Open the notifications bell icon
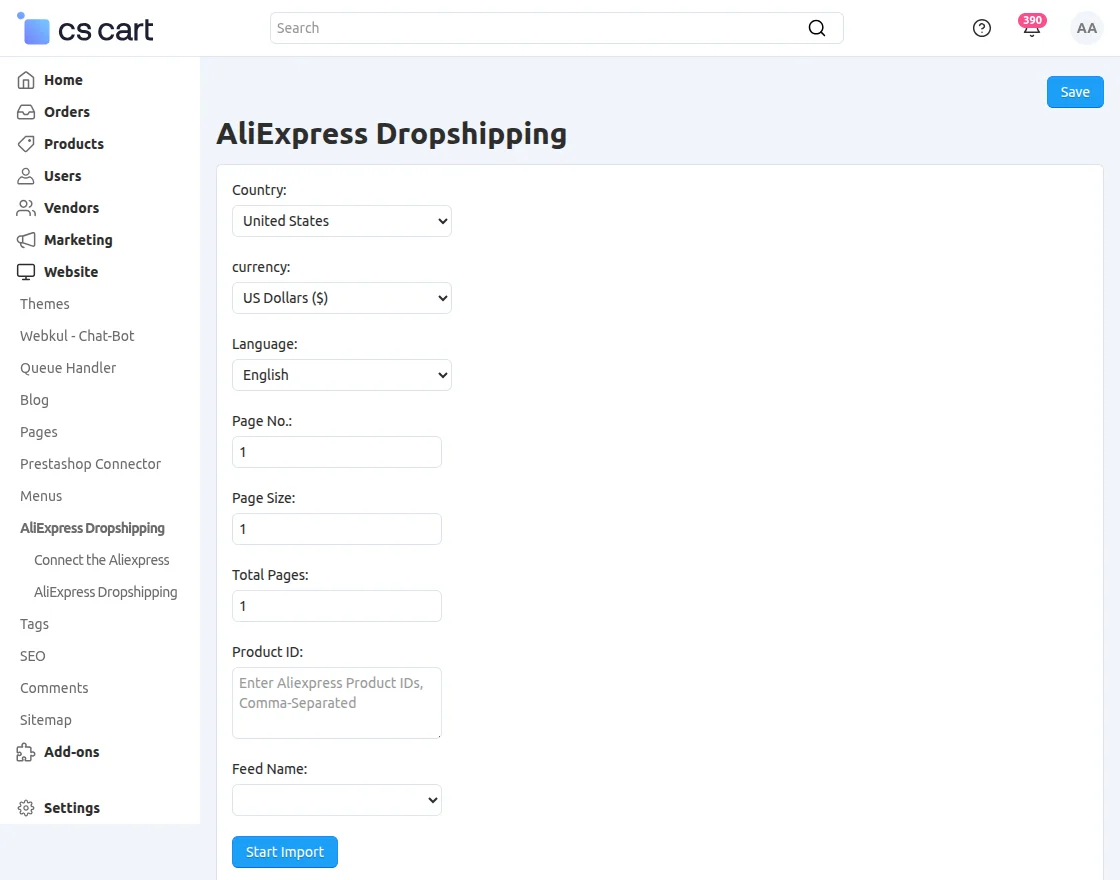The width and height of the screenshot is (1120, 880). click(1031, 29)
